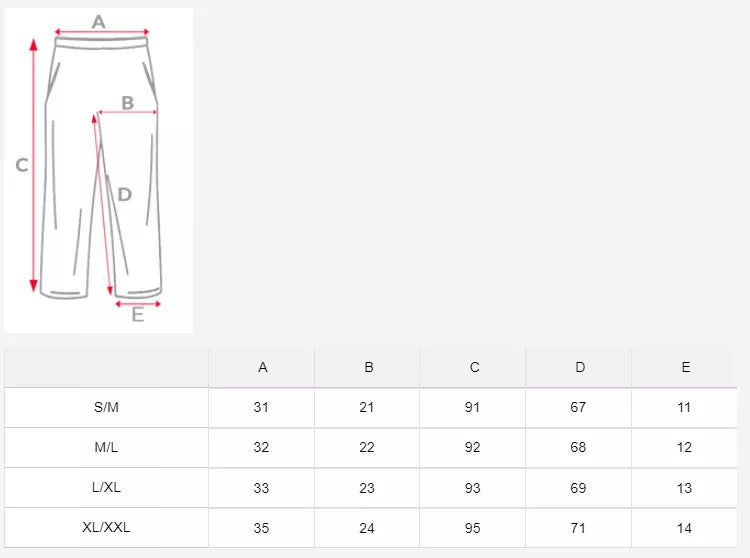The image size is (750, 558).
Task: Click the M/L length value 92
Action: pos(472,447)
